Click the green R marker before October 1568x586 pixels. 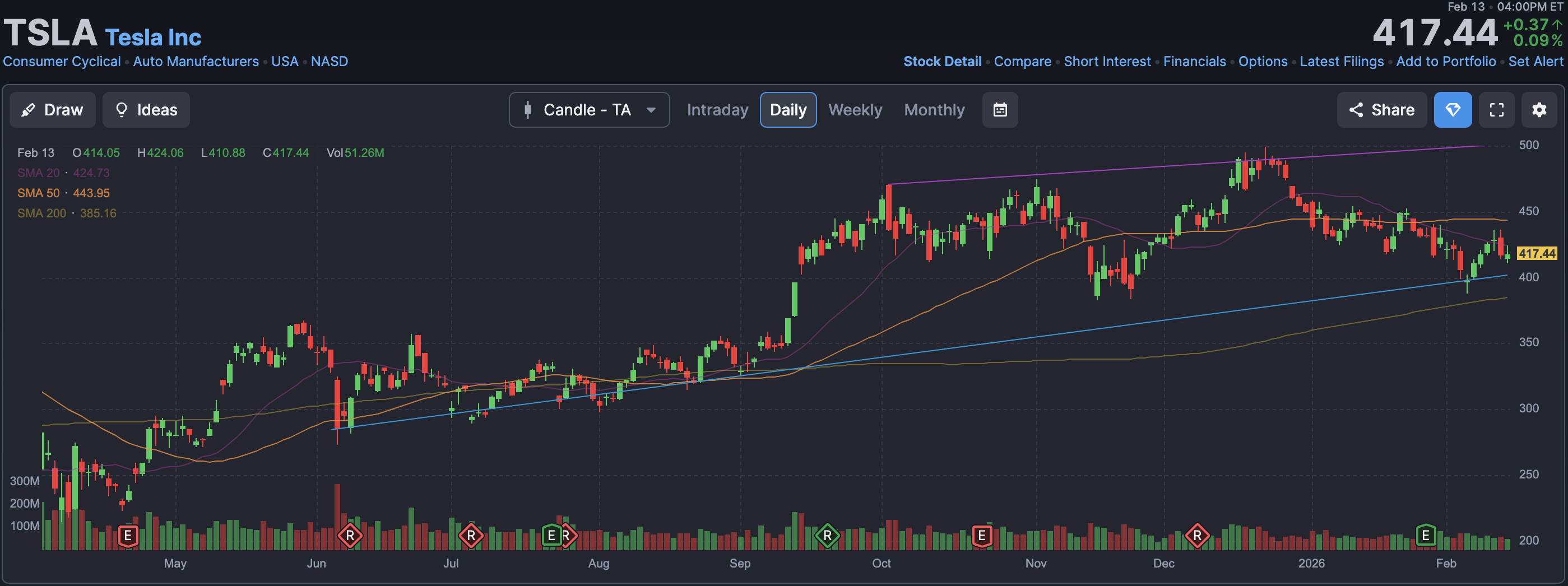point(827,536)
